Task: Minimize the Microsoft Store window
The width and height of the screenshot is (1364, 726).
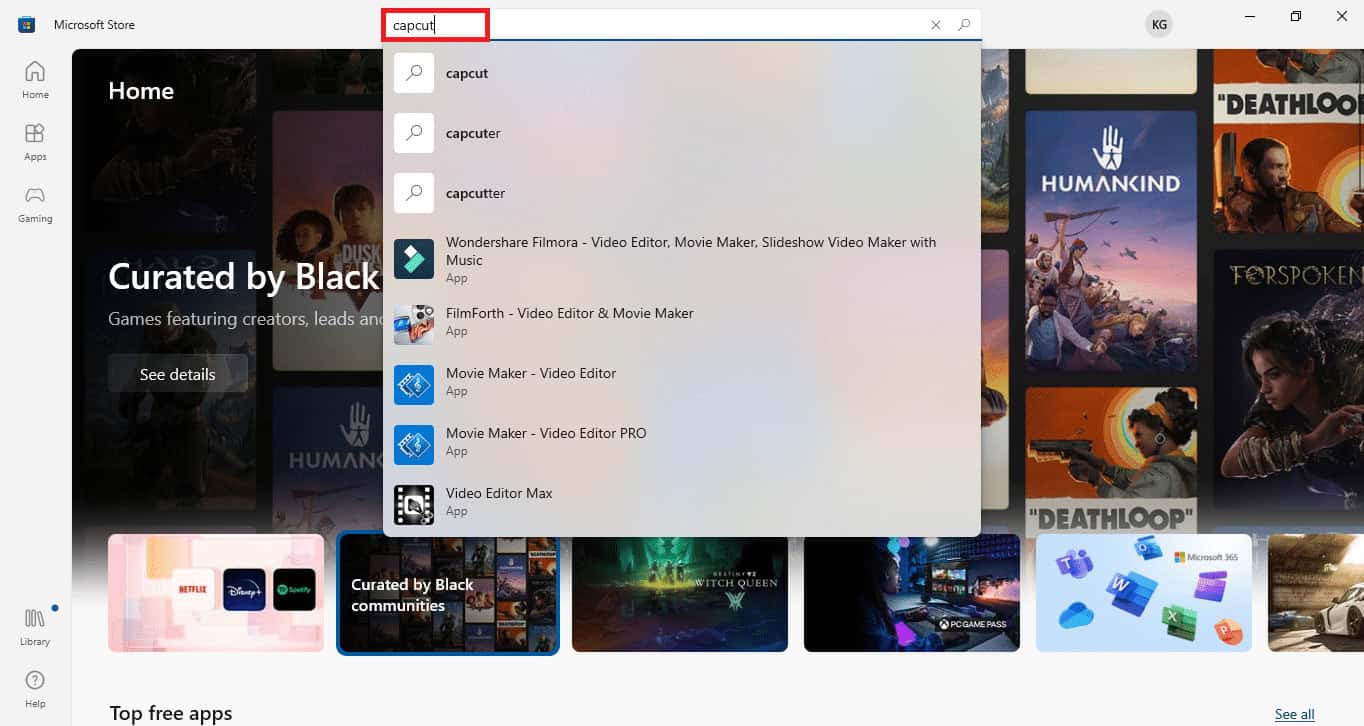Action: [1250, 16]
